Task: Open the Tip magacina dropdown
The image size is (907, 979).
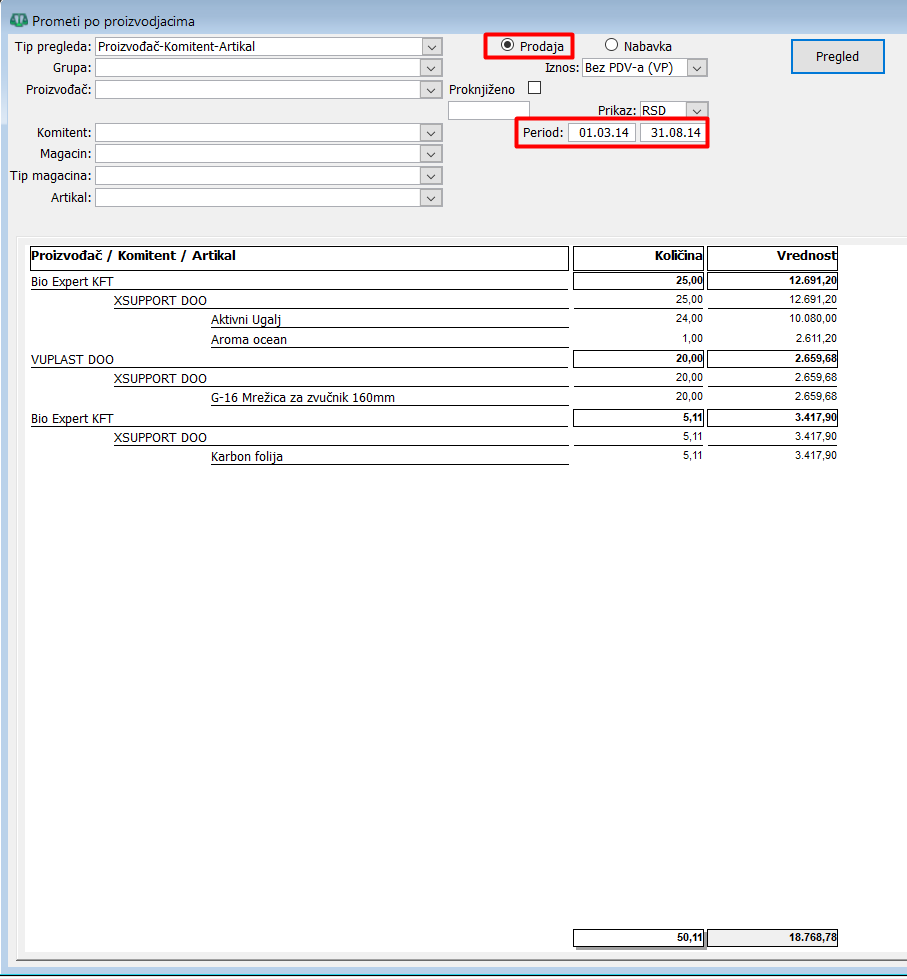Action: pos(431,176)
